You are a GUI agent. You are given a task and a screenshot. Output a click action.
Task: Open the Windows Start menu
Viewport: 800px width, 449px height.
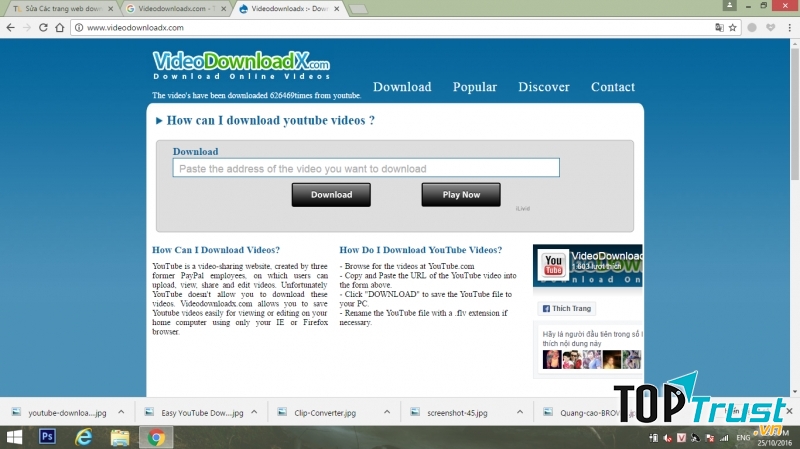pyautogui.click(x=14, y=437)
